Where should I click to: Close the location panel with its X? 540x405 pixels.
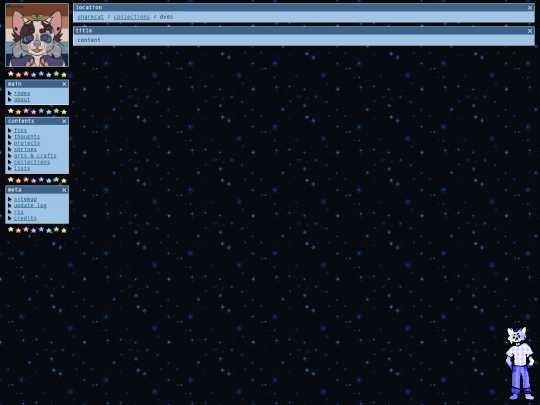click(x=530, y=8)
